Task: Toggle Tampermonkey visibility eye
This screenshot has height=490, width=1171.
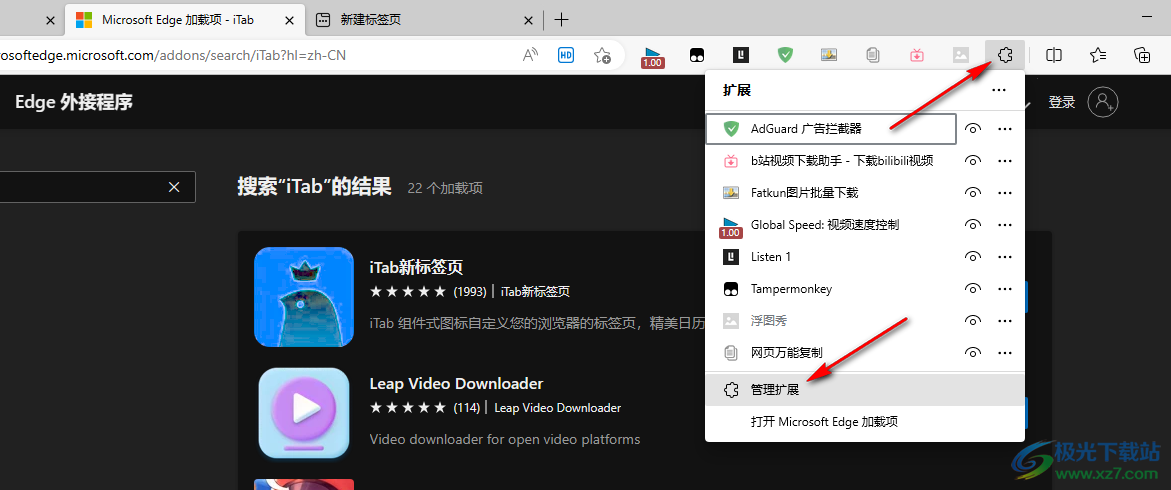Action: click(972, 289)
